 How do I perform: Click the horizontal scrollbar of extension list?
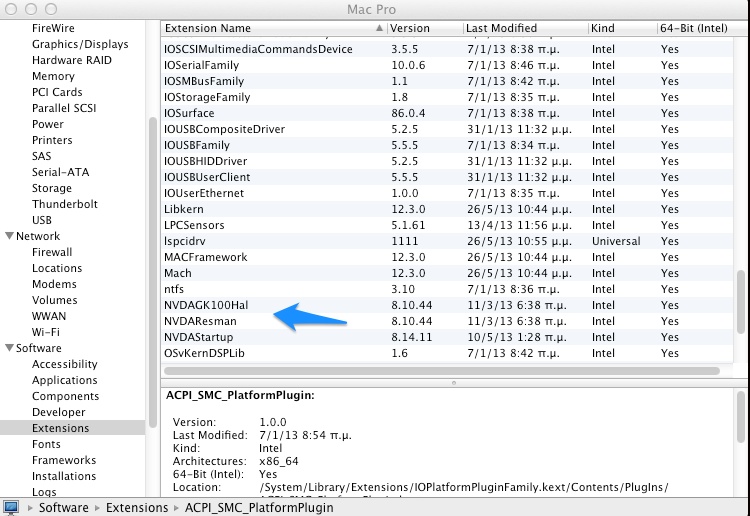tap(442, 371)
